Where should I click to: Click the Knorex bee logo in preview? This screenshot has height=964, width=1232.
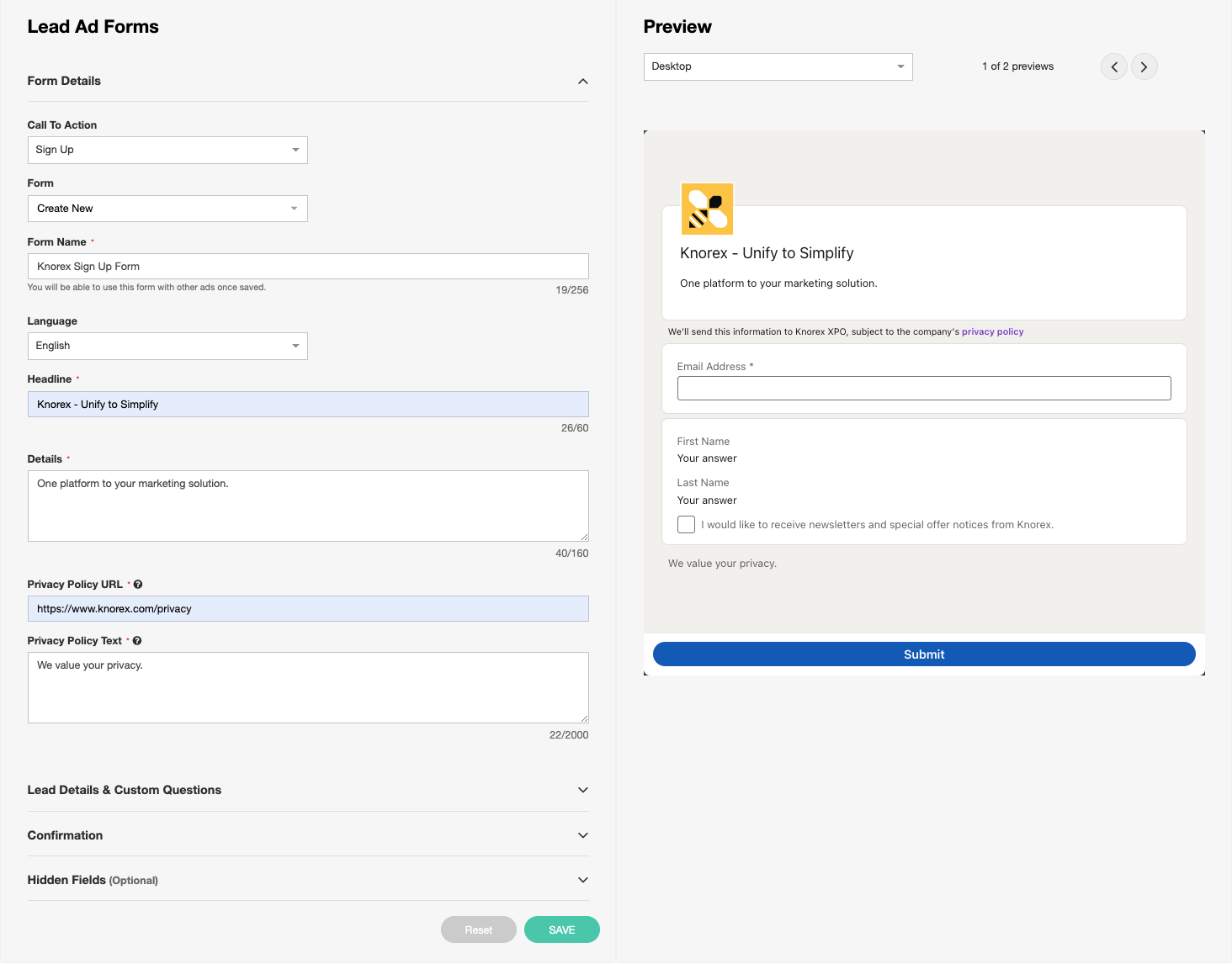tap(707, 209)
